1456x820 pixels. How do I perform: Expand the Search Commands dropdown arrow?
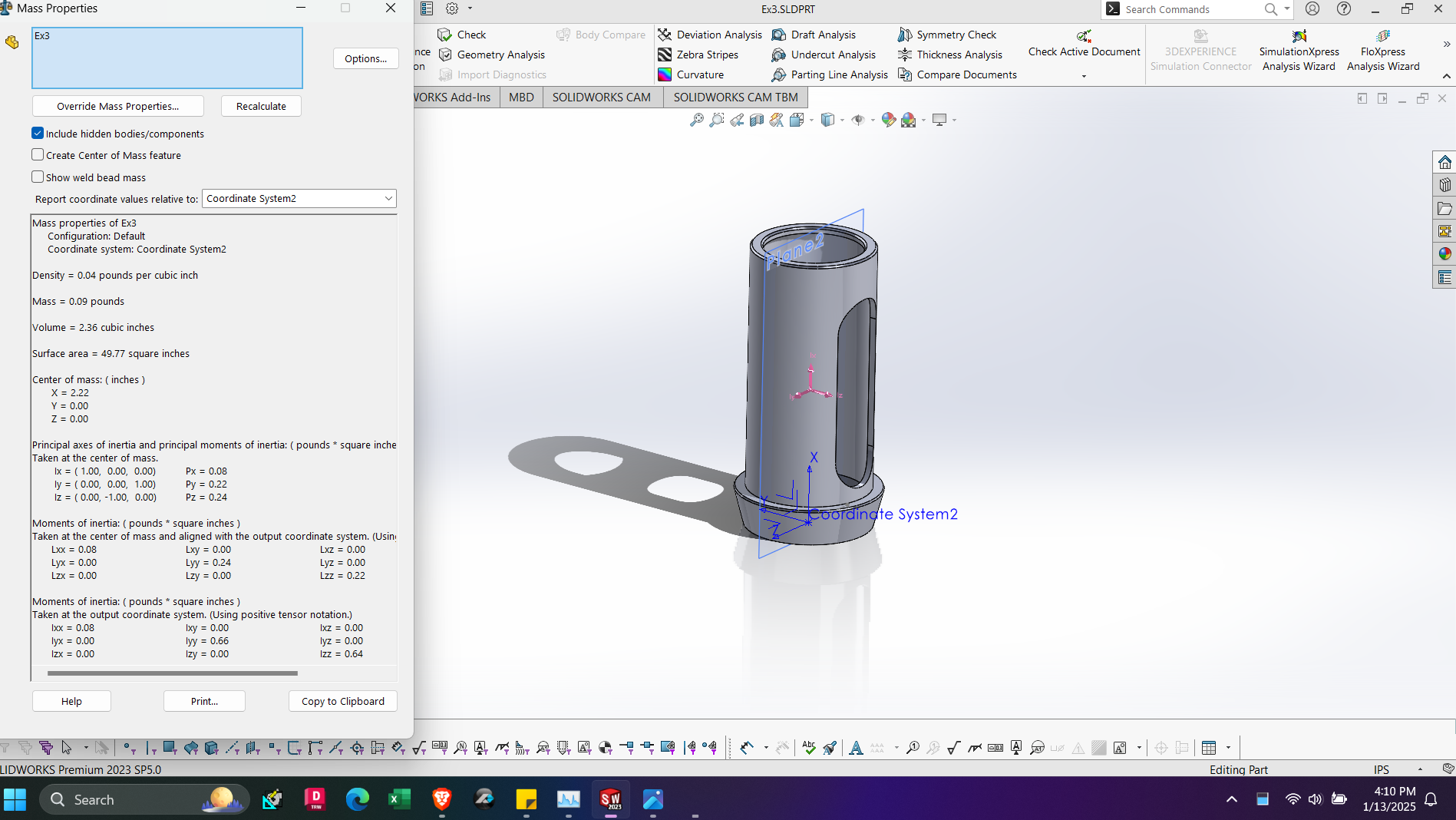[x=1287, y=9]
